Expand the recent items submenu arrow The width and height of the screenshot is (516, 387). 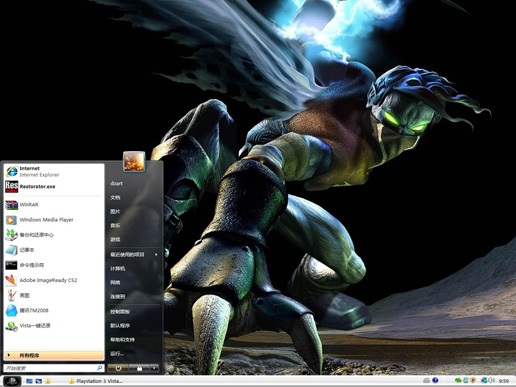coord(156,255)
